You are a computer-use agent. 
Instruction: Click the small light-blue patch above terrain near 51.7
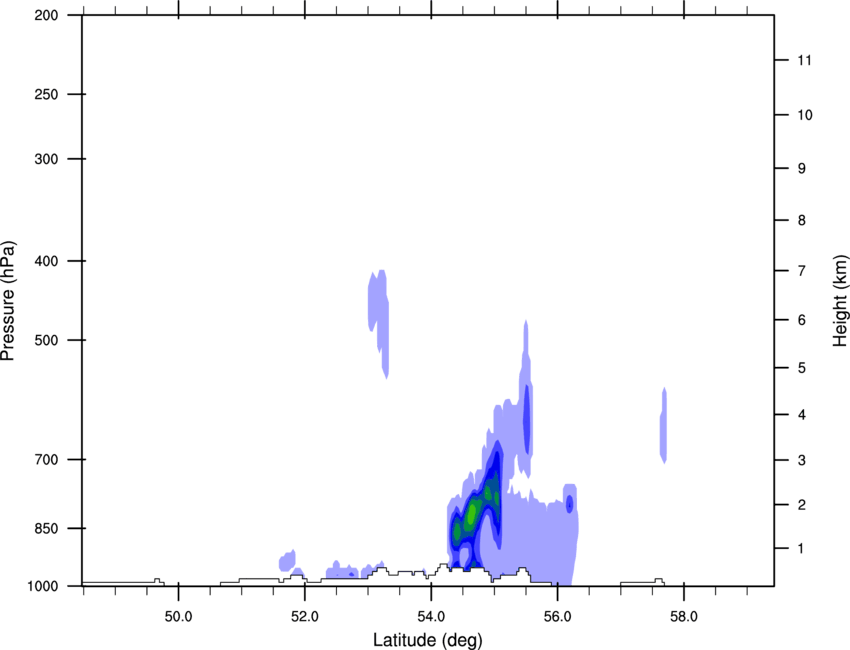[288, 561]
